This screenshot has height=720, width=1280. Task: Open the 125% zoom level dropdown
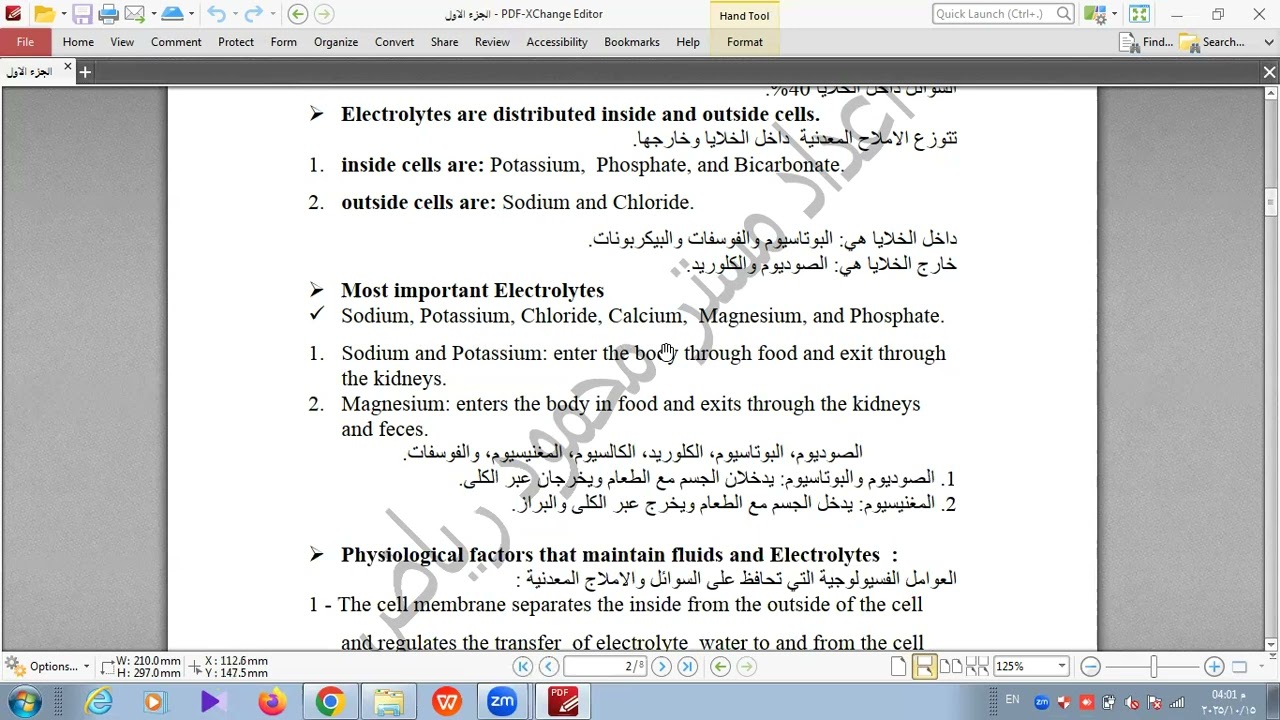[x=1061, y=666]
